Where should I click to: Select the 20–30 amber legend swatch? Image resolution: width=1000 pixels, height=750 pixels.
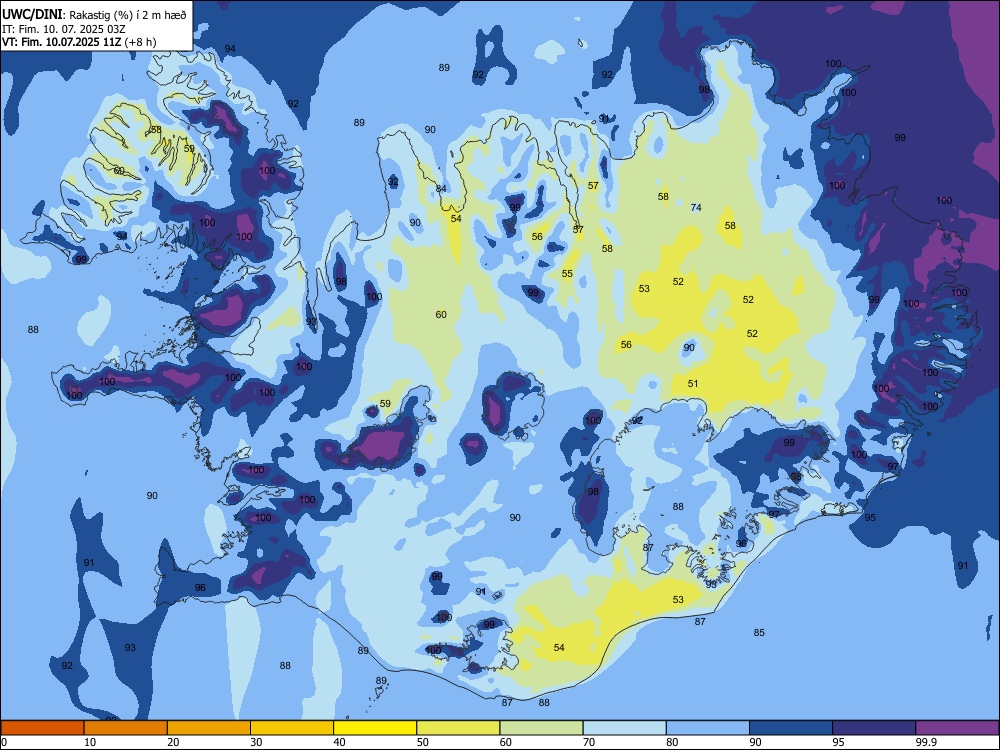pyautogui.click(x=209, y=728)
